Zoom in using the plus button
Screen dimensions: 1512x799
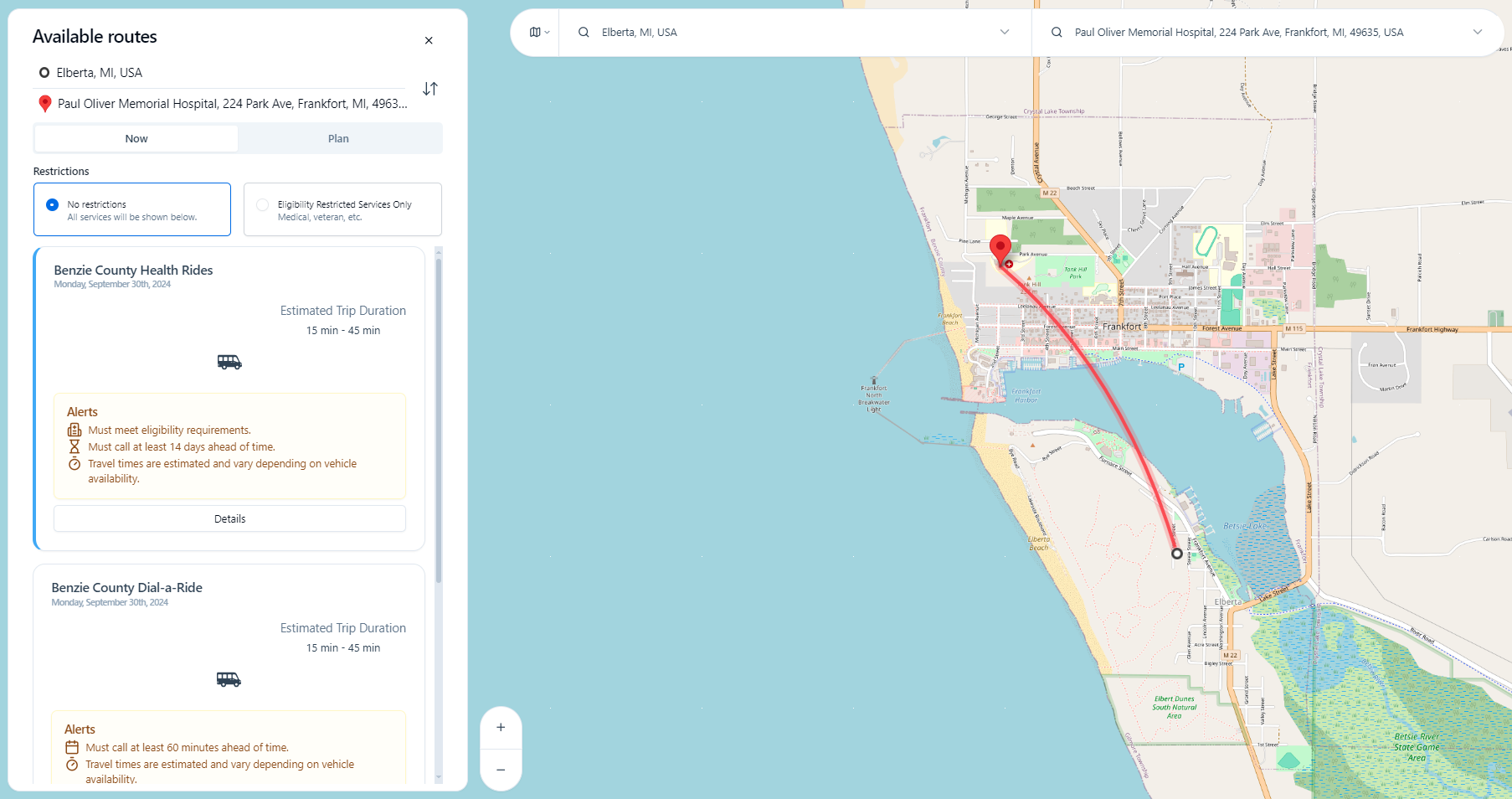tap(501, 727)
